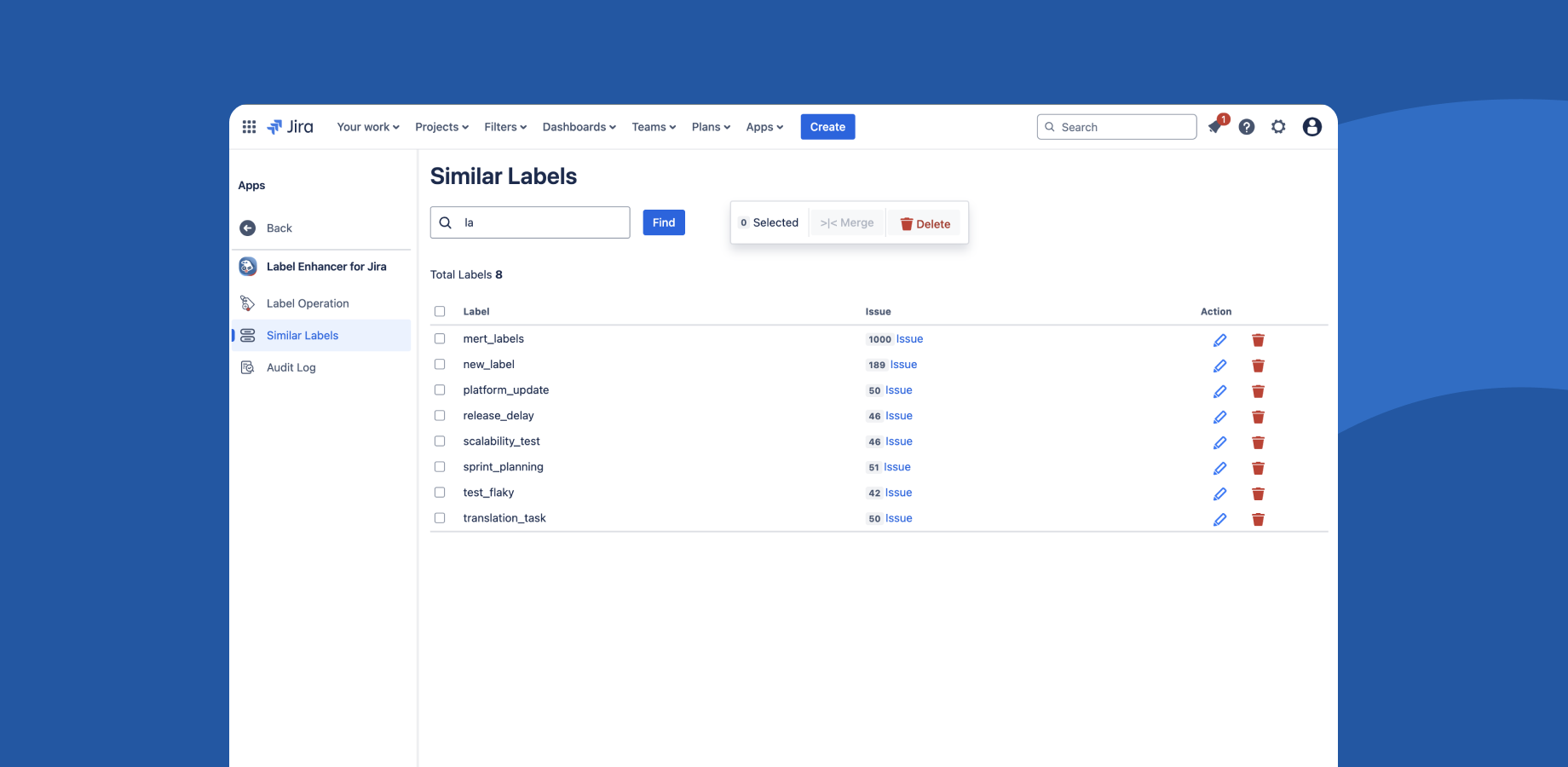1568x767 pixels.
Task: Delete the release_delay label trash icon
Action: coord(1258,417)
